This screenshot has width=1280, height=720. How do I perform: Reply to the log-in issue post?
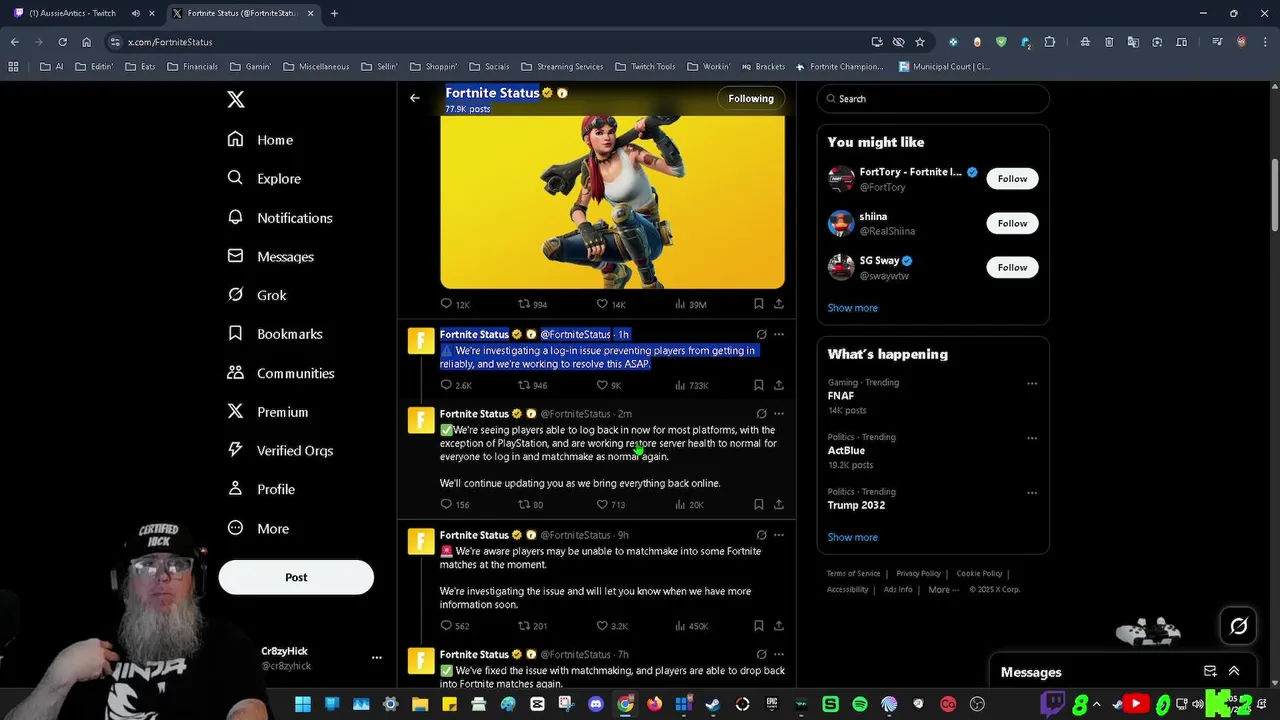(447, 385)
